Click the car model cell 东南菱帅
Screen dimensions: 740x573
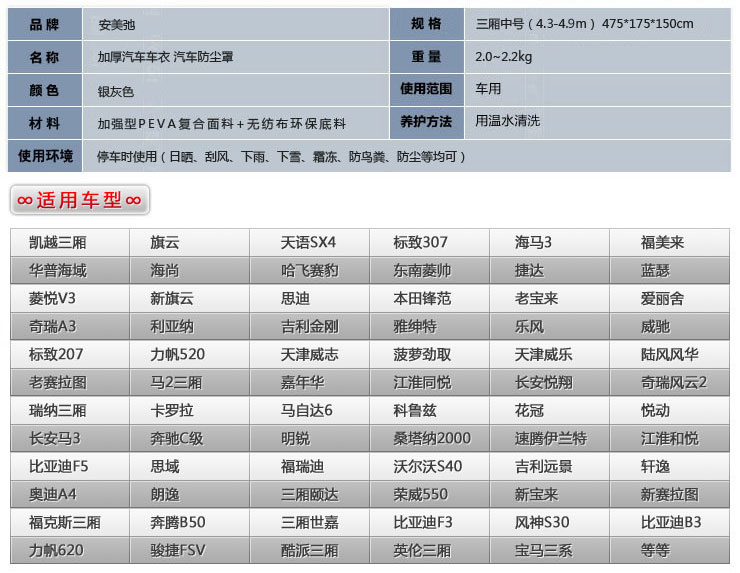tap(429, 270)
